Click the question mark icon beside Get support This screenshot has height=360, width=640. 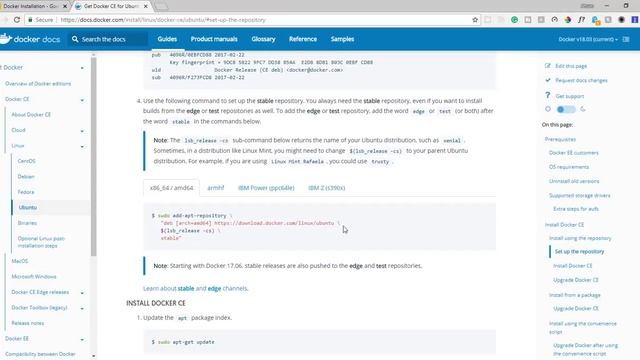(x=548, y=95)
